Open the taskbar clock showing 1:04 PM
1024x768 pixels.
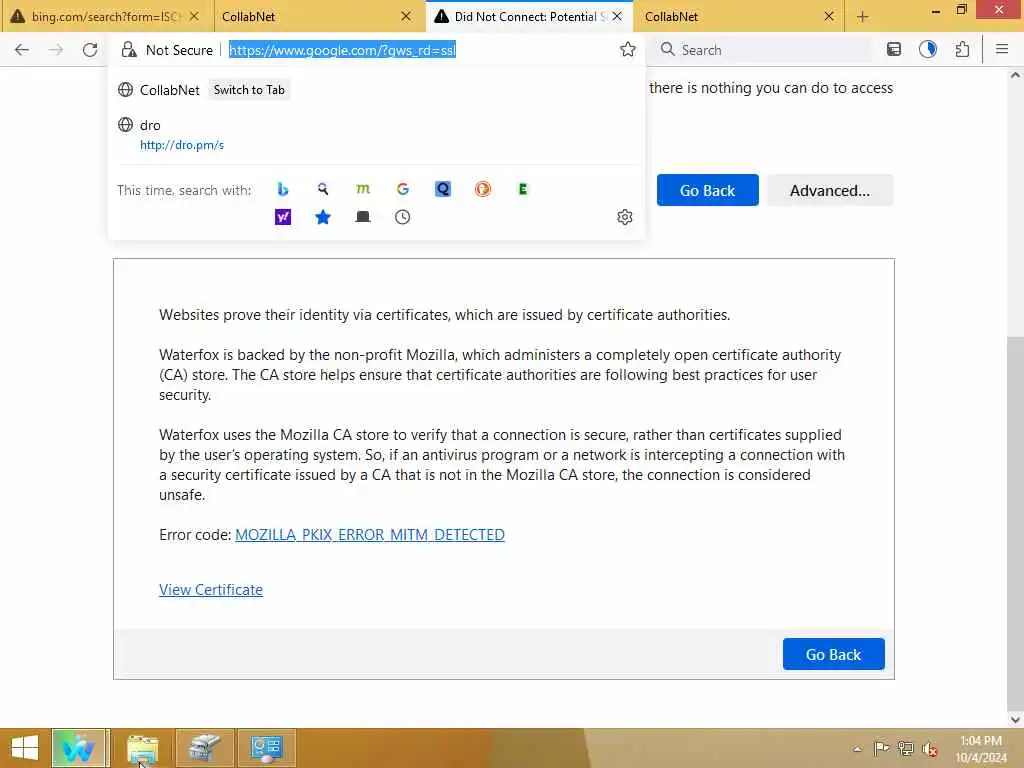pos(981,748)
